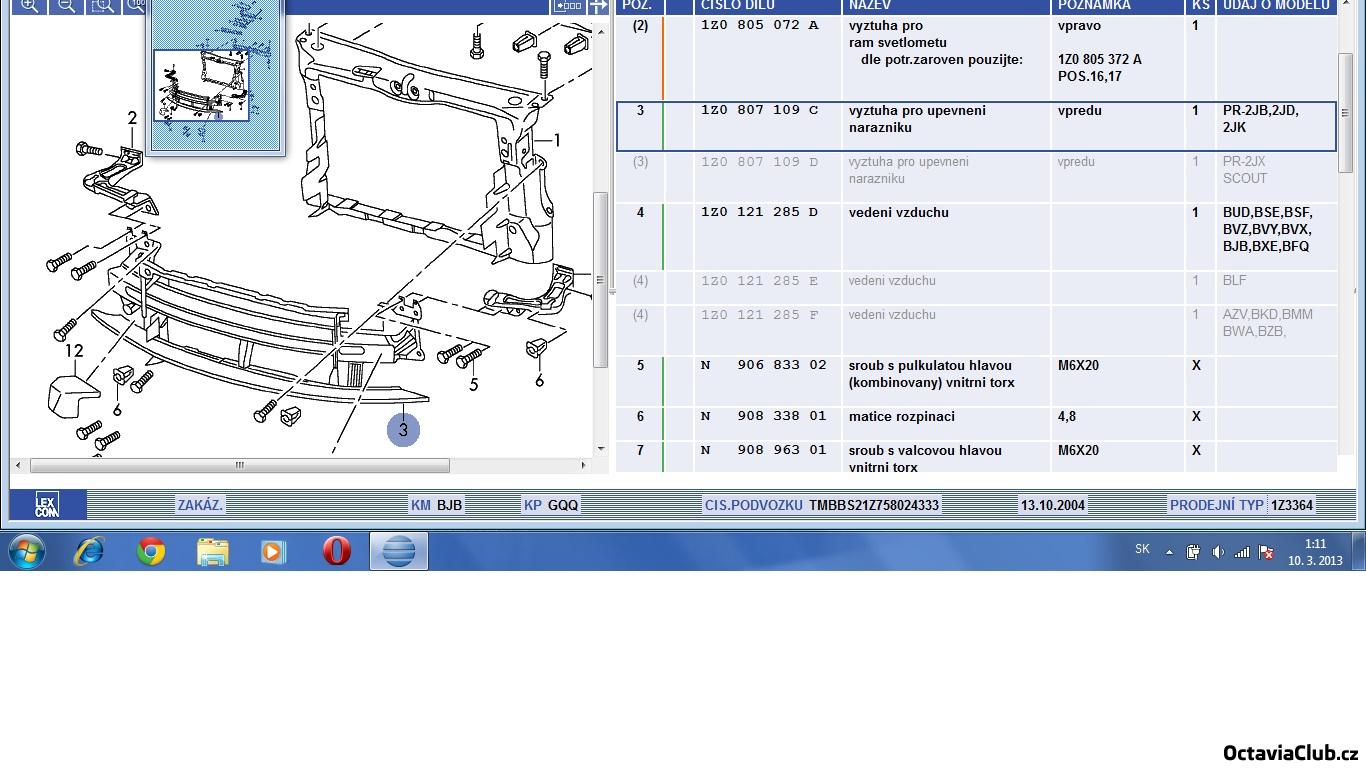The image size is (1366, 768).
Task: Click the PRODEJNÍ TYP label
Action: [1216, 505]
